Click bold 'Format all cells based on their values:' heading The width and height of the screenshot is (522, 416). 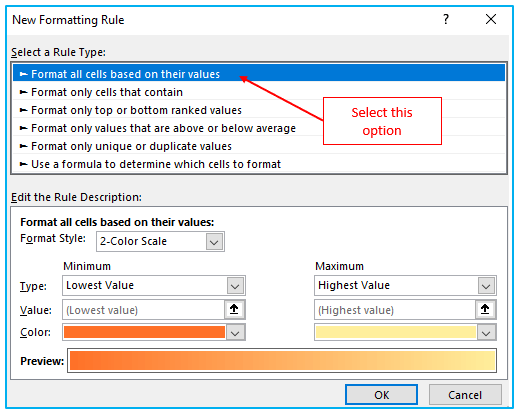[x=117, y=222]
